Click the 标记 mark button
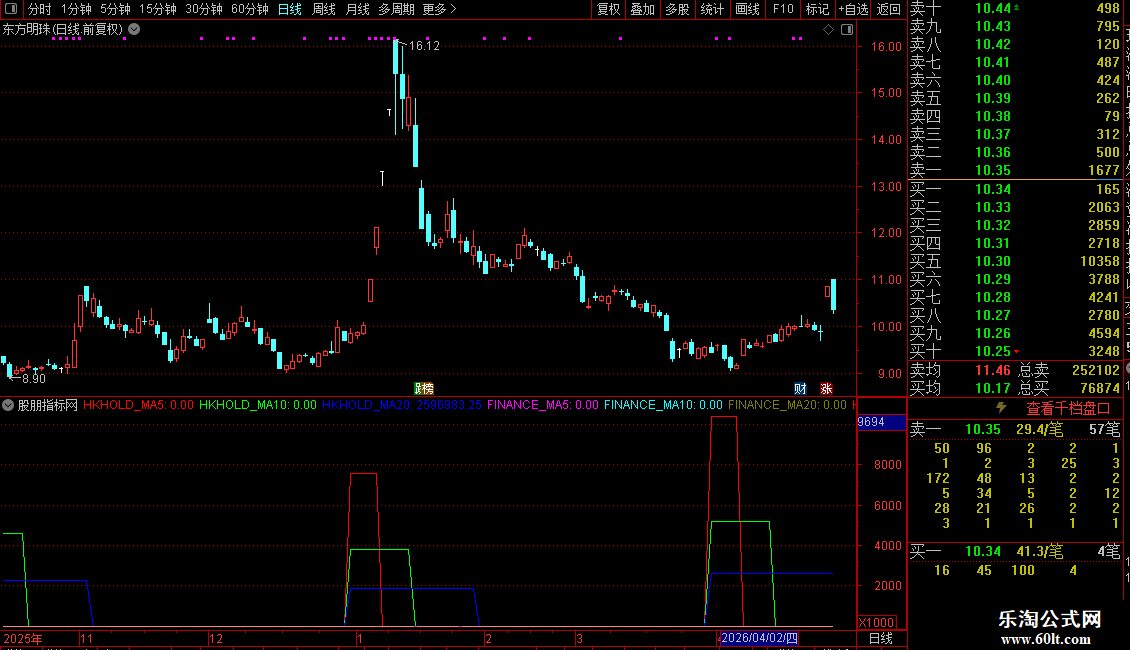Screen dimensions: 1130x650 click(x=817, y=9)
